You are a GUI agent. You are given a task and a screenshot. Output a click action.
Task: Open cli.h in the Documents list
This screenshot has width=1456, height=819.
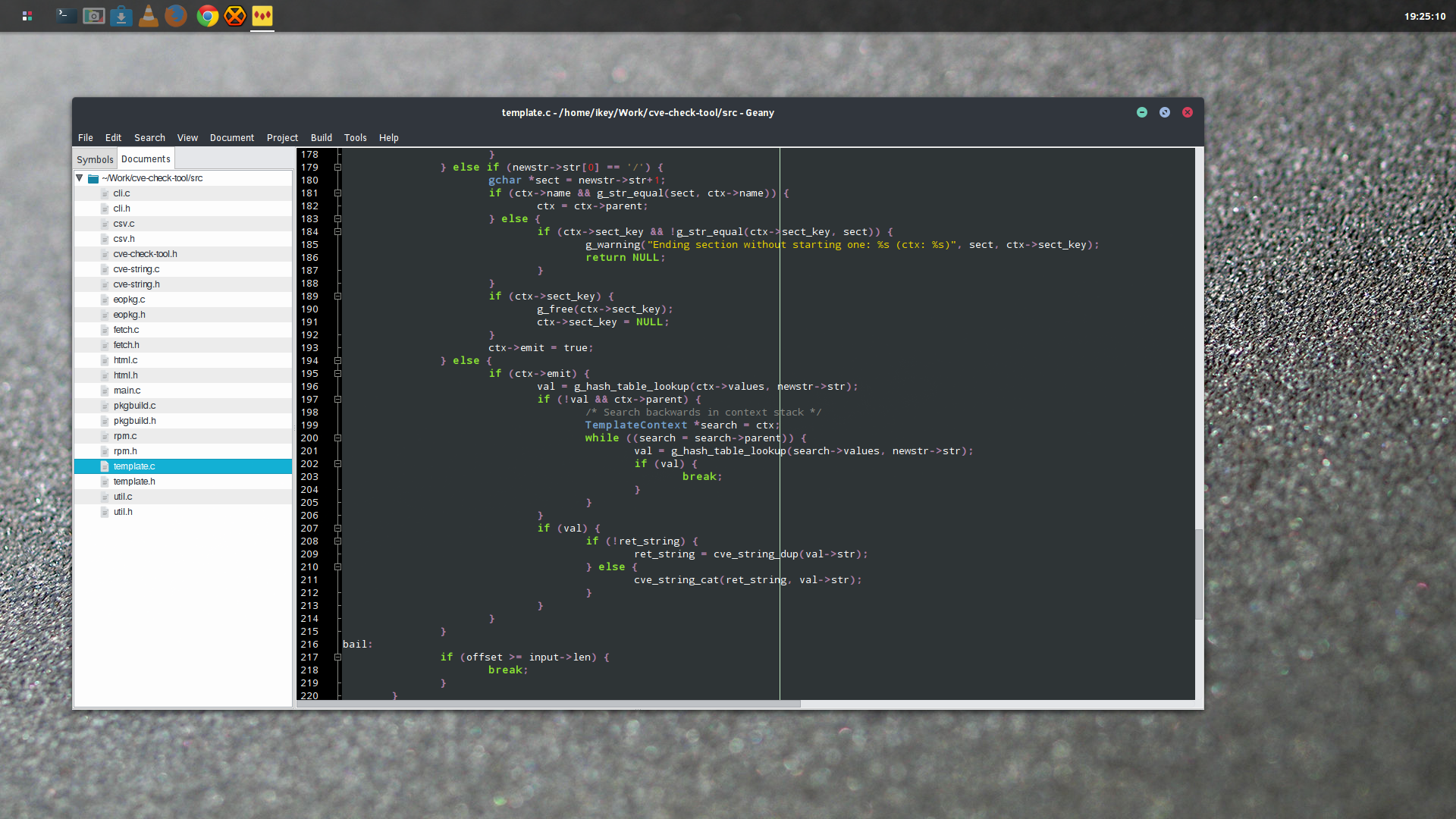click(x=183, y=209)
